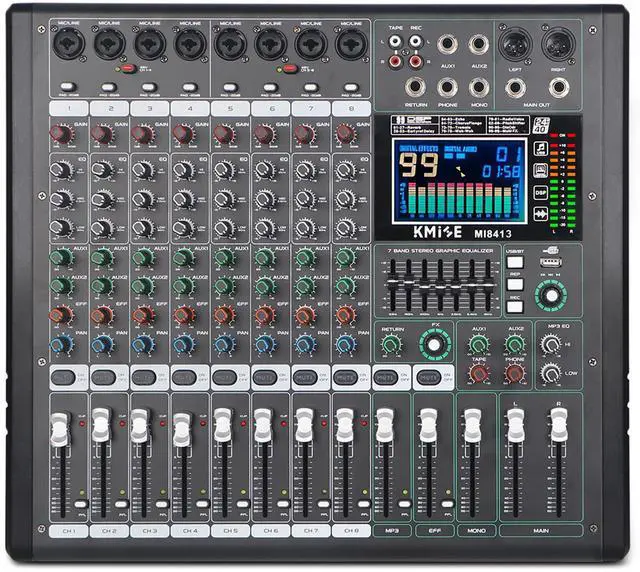Tap the USB music note icon beside display
The image size is (640, 572).
click(x=541, y=149)
